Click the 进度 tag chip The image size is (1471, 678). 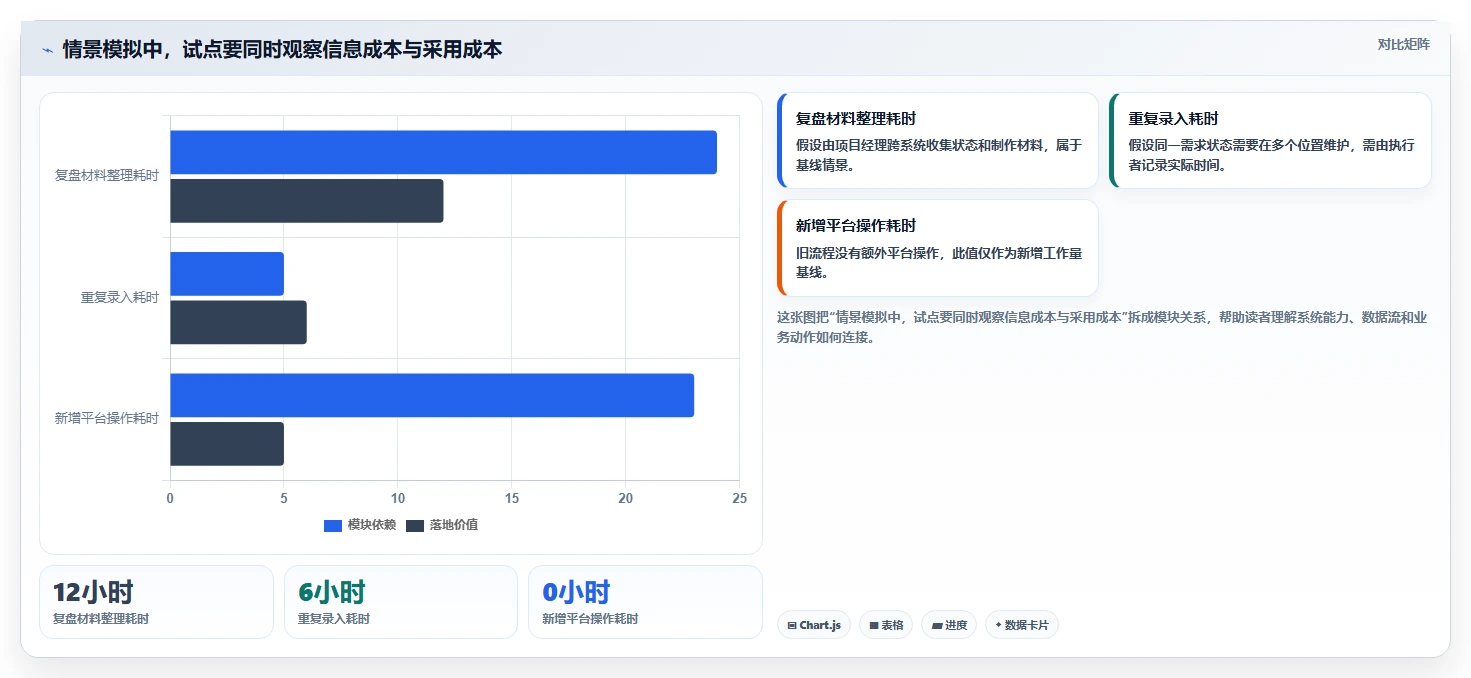pos(949,625)
